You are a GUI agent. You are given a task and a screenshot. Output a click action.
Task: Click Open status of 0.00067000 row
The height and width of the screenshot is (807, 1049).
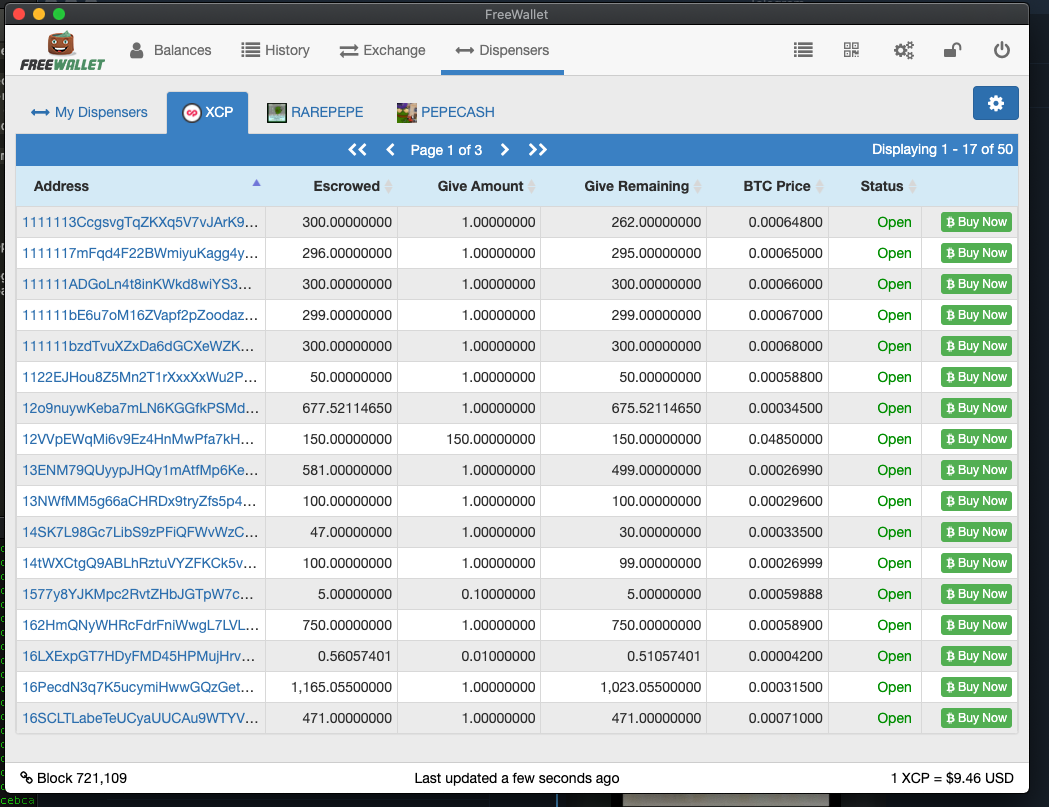tap(894, 315)
